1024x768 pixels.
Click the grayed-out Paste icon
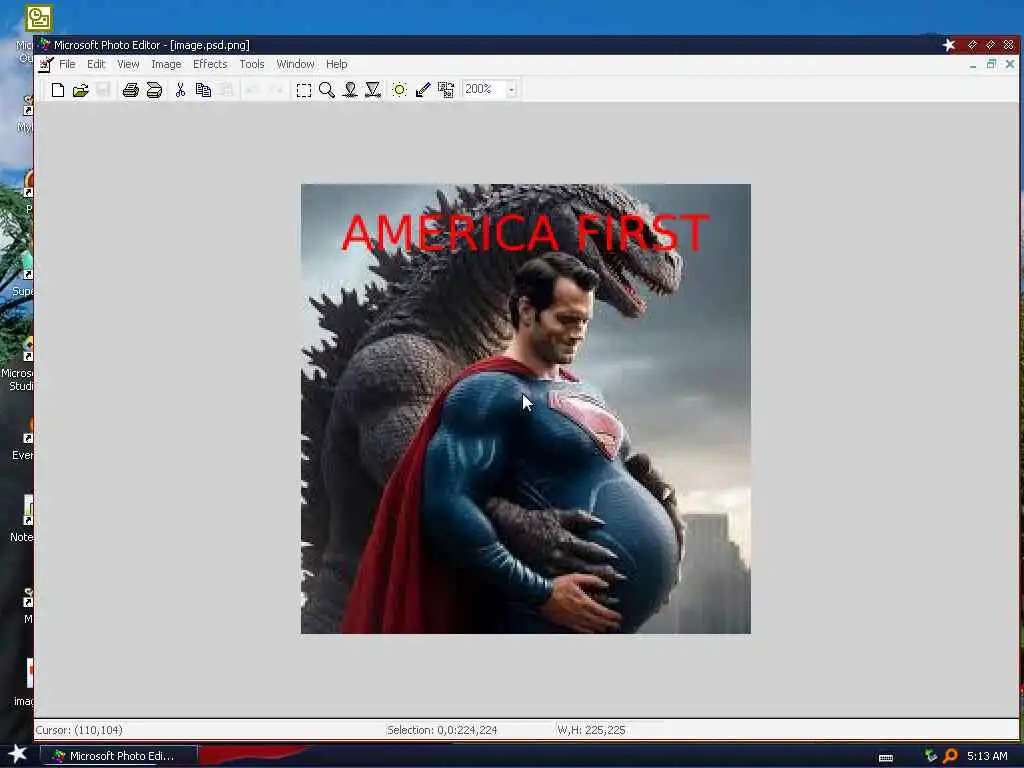coord(226,90)
